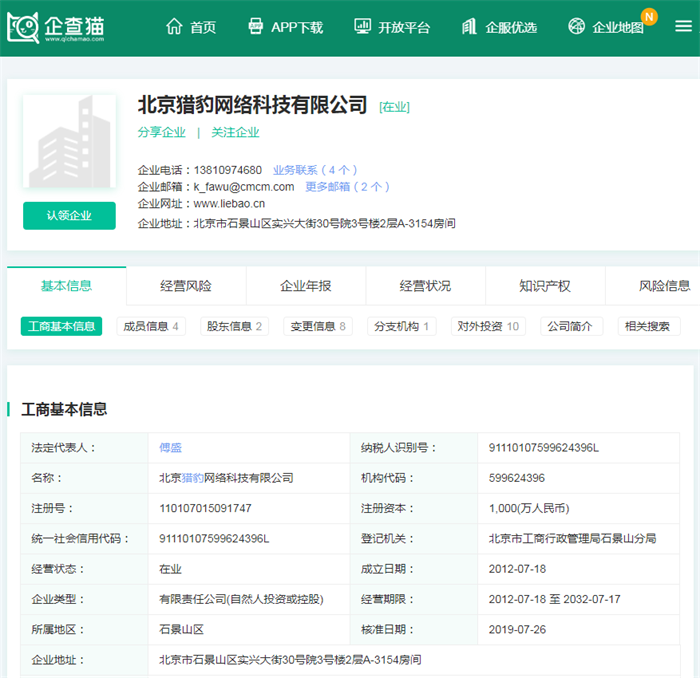Viewport: 700px width, 678px height.
Task: Open 企业地图 in the top navigation
Action: coord(618,27)
